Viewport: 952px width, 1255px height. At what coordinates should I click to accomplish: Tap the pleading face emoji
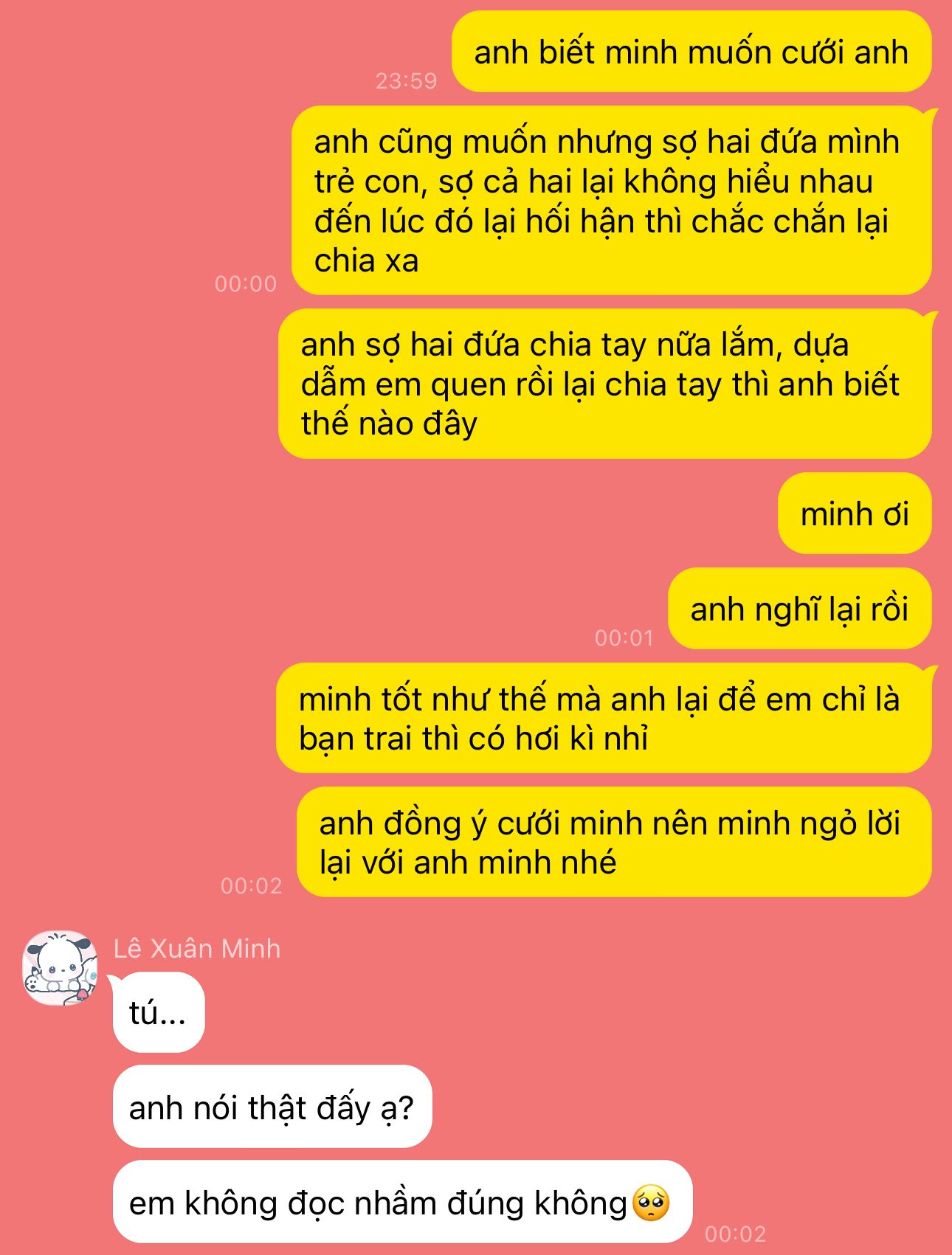point(651,1203)
